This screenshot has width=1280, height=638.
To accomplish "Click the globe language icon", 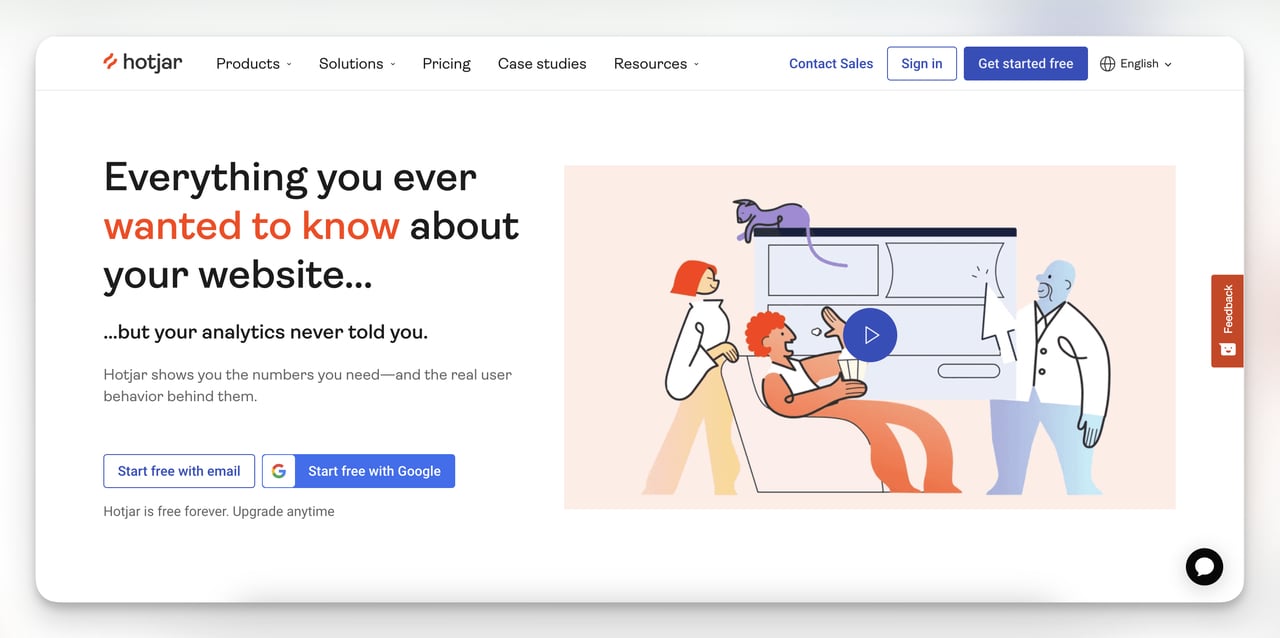I will pyautogui.click(x=1107, y=63).
